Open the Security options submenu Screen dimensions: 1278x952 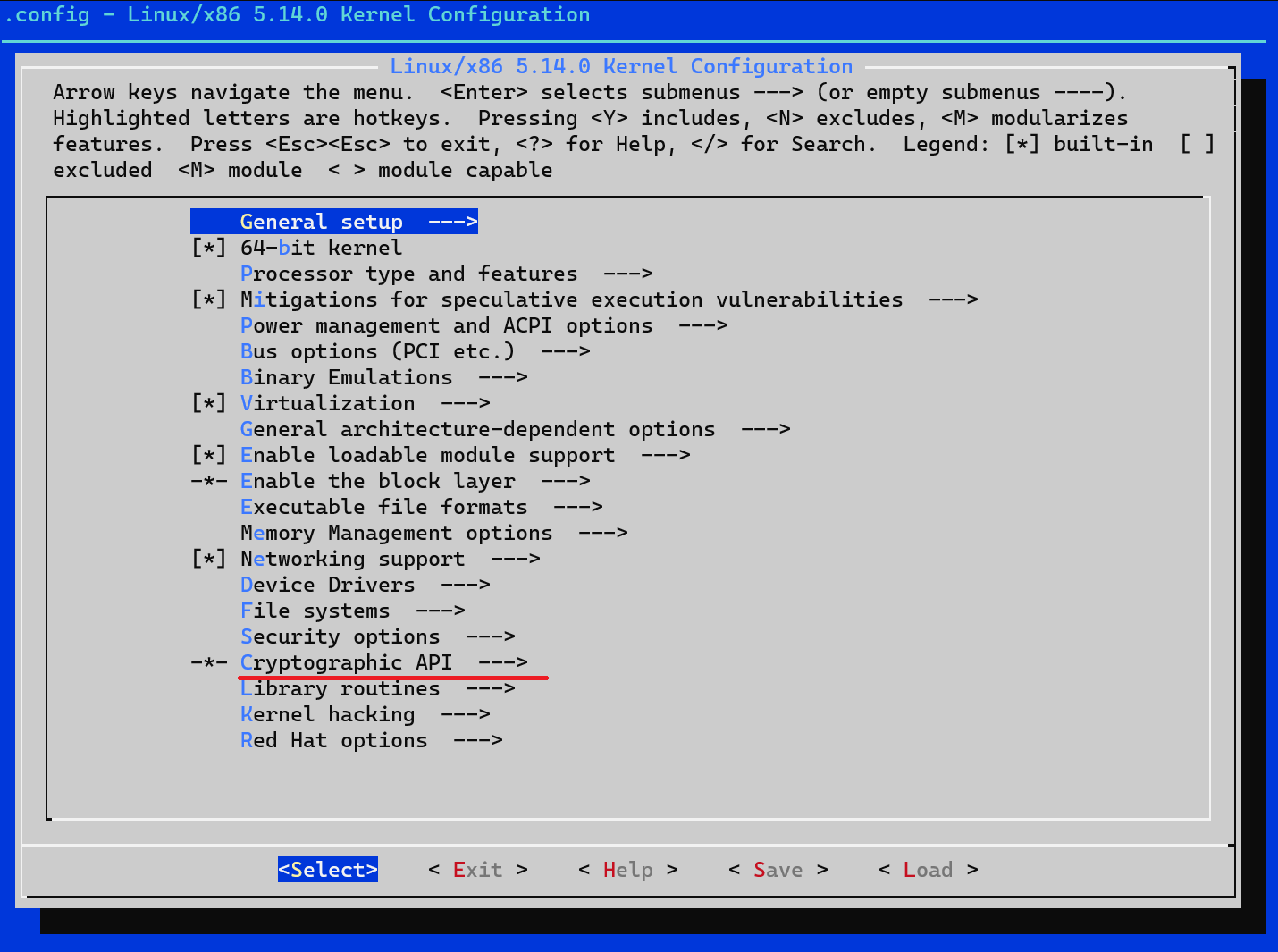pos(340,636)
